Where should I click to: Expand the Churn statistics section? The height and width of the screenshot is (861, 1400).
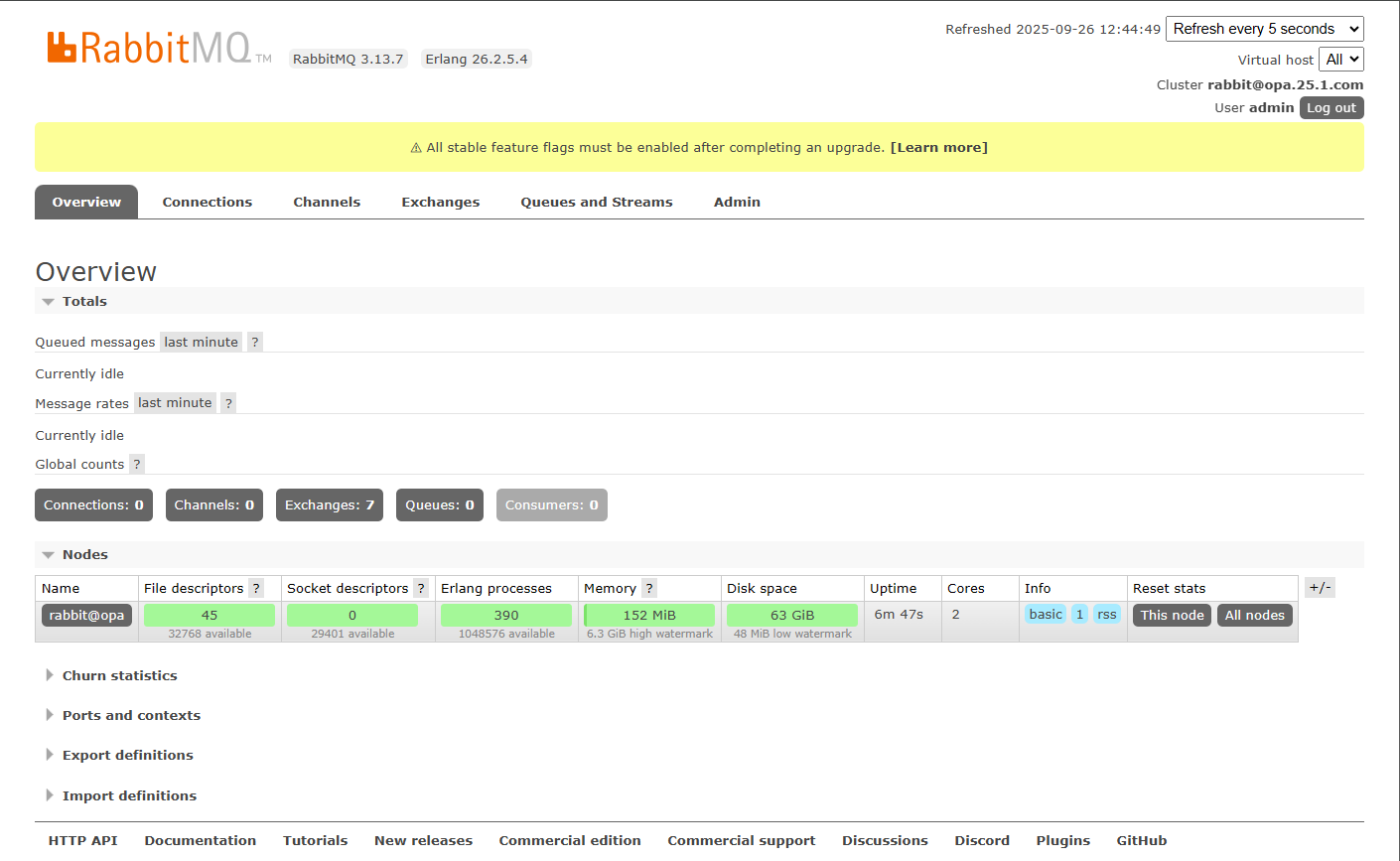tap(119, 675)
